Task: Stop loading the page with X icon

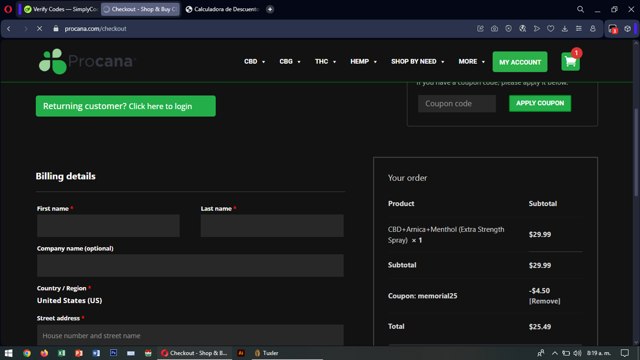Action: (40, 29)
